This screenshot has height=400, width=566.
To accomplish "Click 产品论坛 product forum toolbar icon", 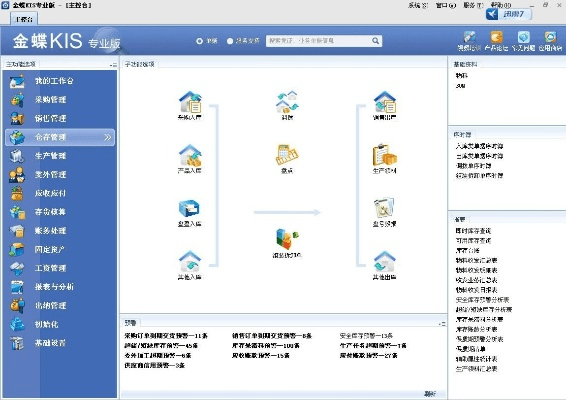I will click(x=496, y=41).
